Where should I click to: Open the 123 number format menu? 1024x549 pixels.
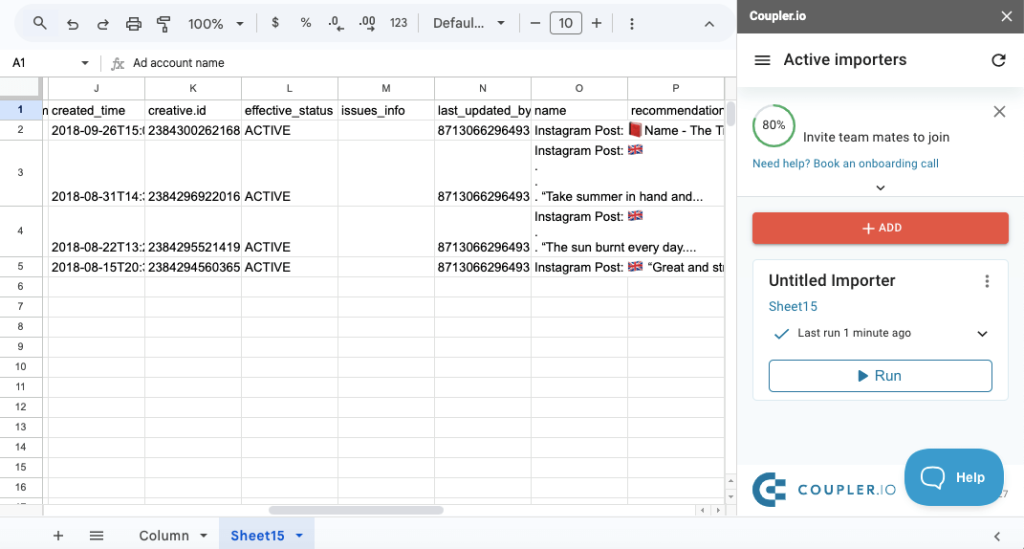click(x=398, y=23)
